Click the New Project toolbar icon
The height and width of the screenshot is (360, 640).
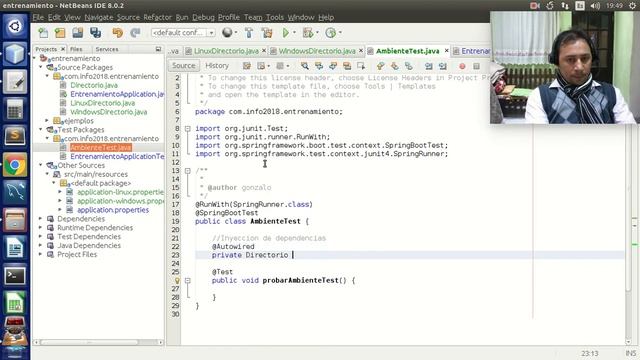pyautogui.click(x=60, y=33)
